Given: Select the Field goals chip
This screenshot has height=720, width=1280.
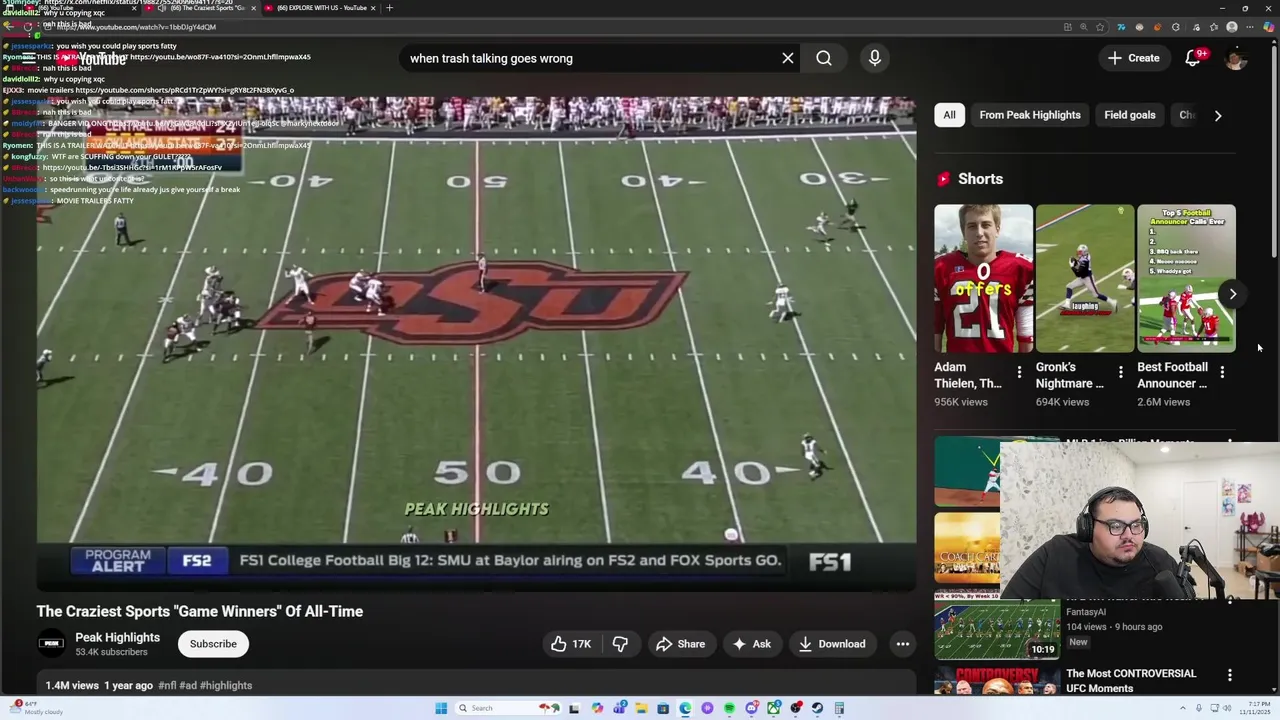Looking at the screenshot, I should [1130, 115].
